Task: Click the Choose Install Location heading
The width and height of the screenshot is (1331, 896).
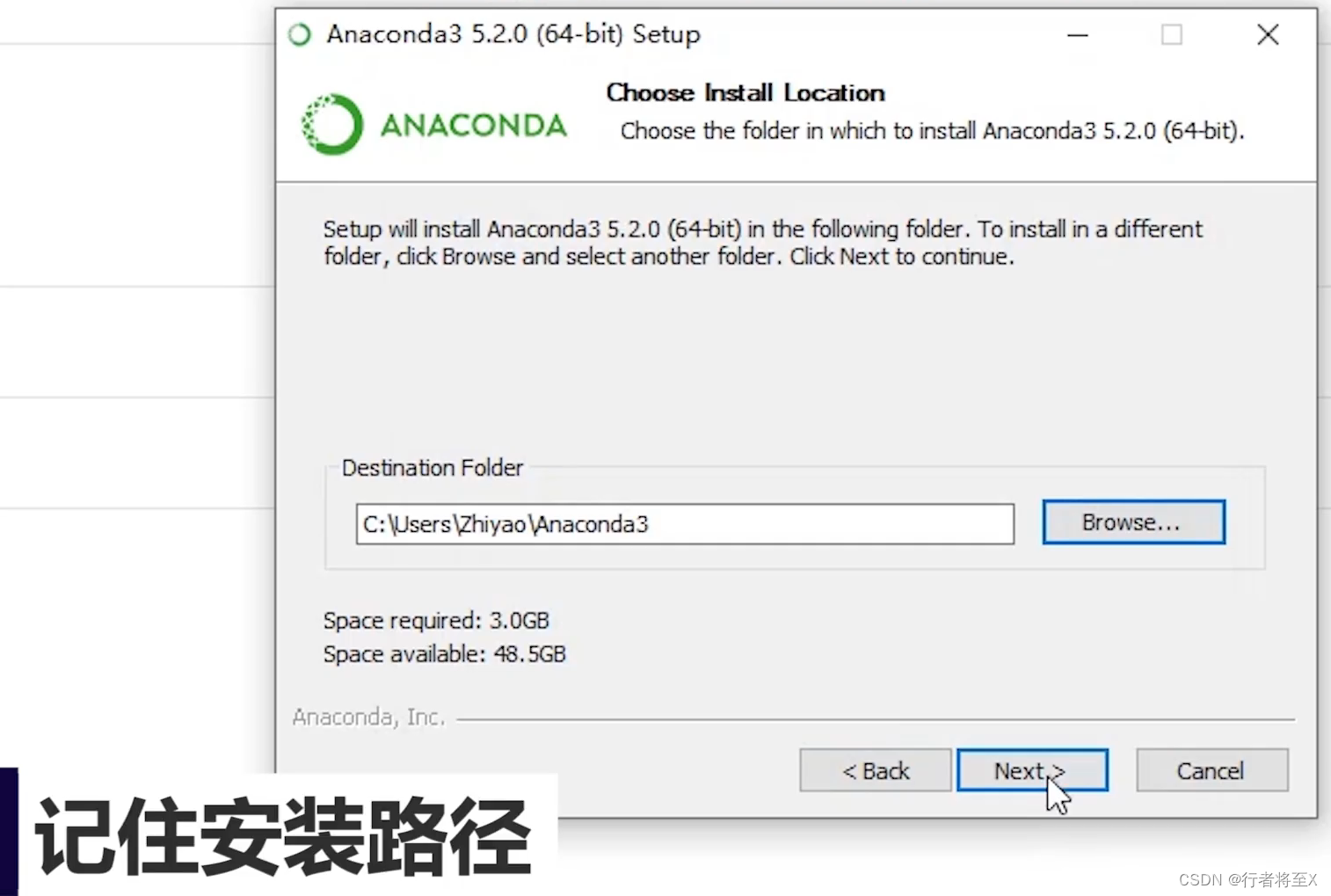Action: coord(746,92)
